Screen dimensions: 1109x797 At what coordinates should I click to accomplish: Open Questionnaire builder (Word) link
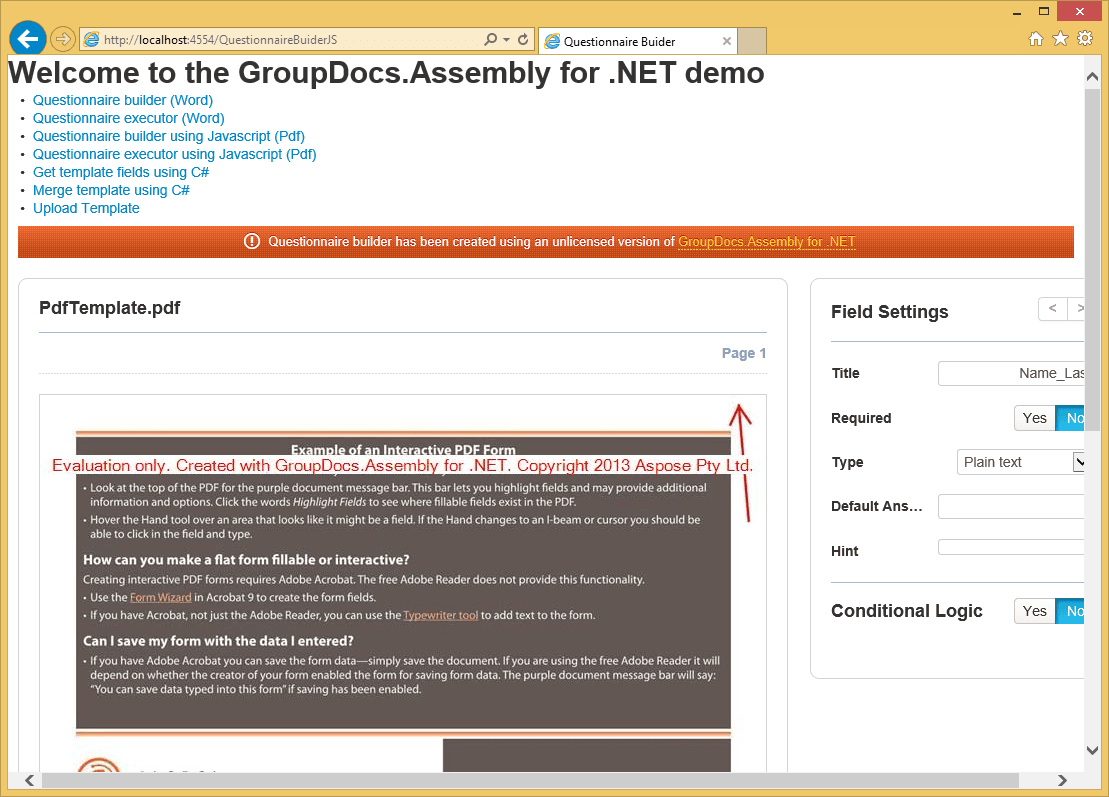click(x=122, y=100)
